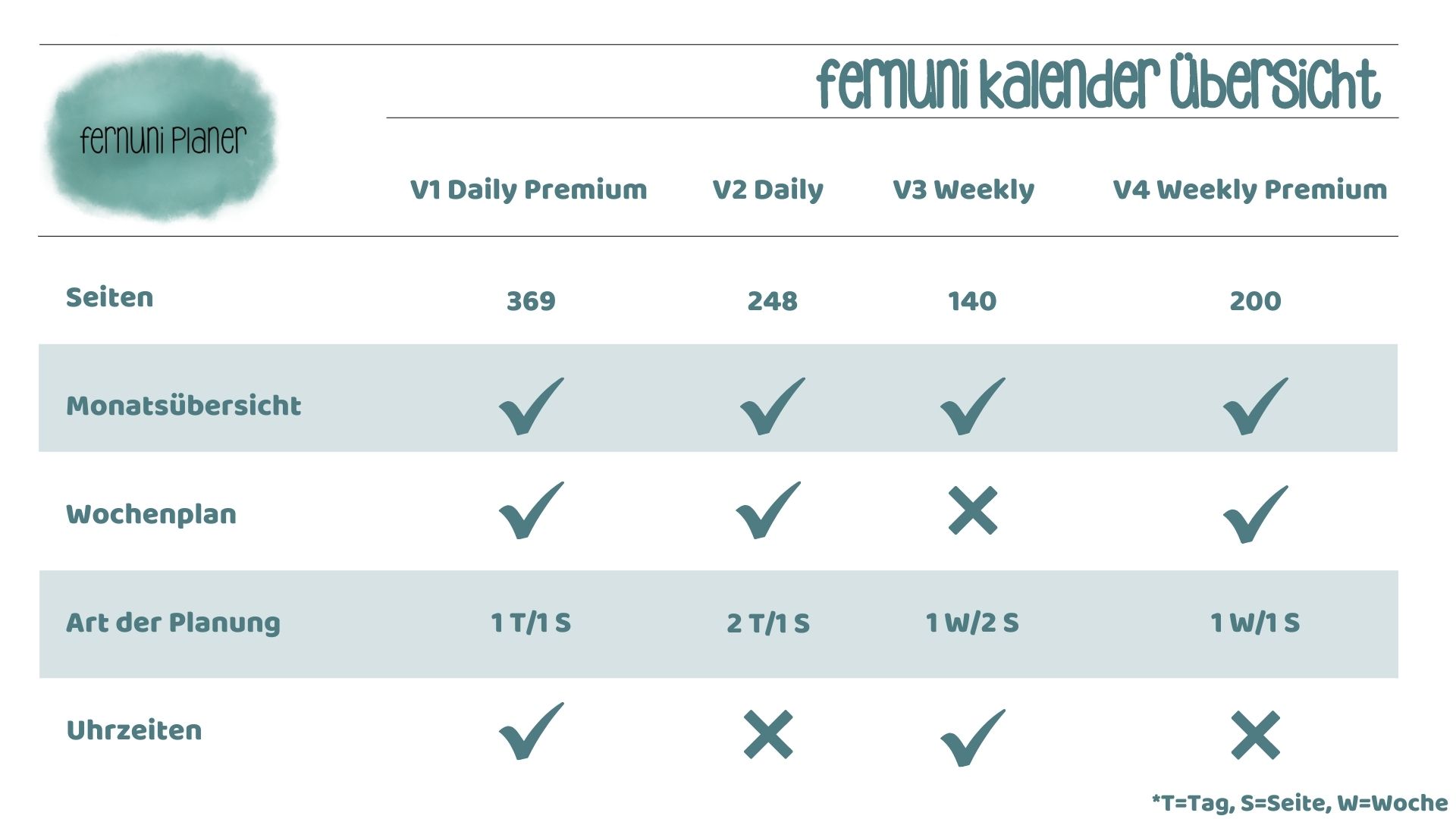Viewport: 1456px width, 819px height.
Task: Click the Art der Planung row label
Action: (173, 623)
